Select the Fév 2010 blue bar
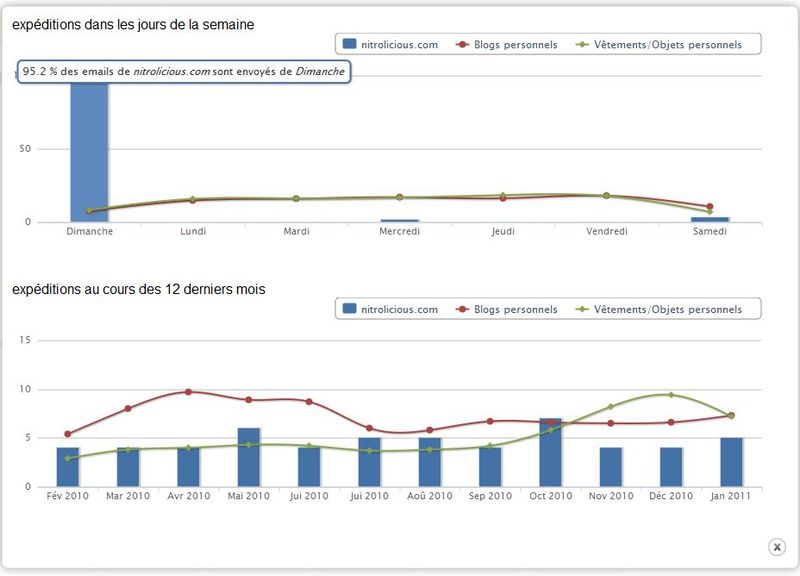Image resolution: width=800 pixels, height=576 pixels. (x=67, y=467)
